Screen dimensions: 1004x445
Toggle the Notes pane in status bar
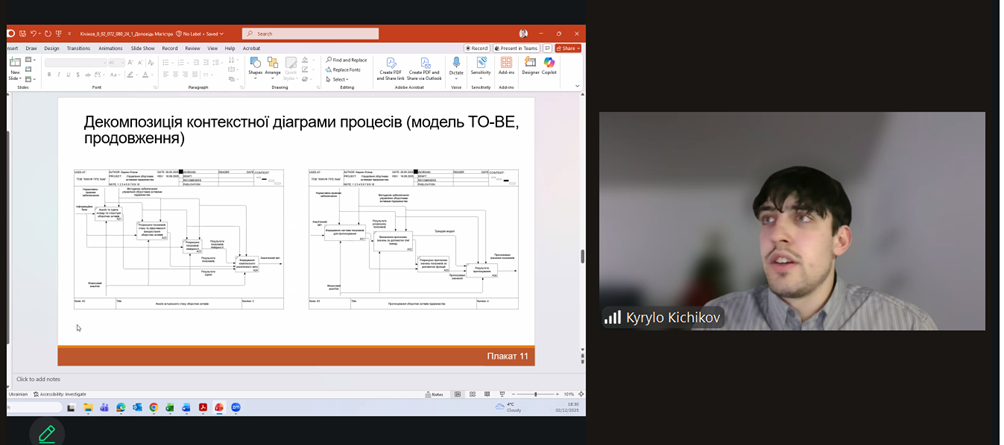coord(436,394)
